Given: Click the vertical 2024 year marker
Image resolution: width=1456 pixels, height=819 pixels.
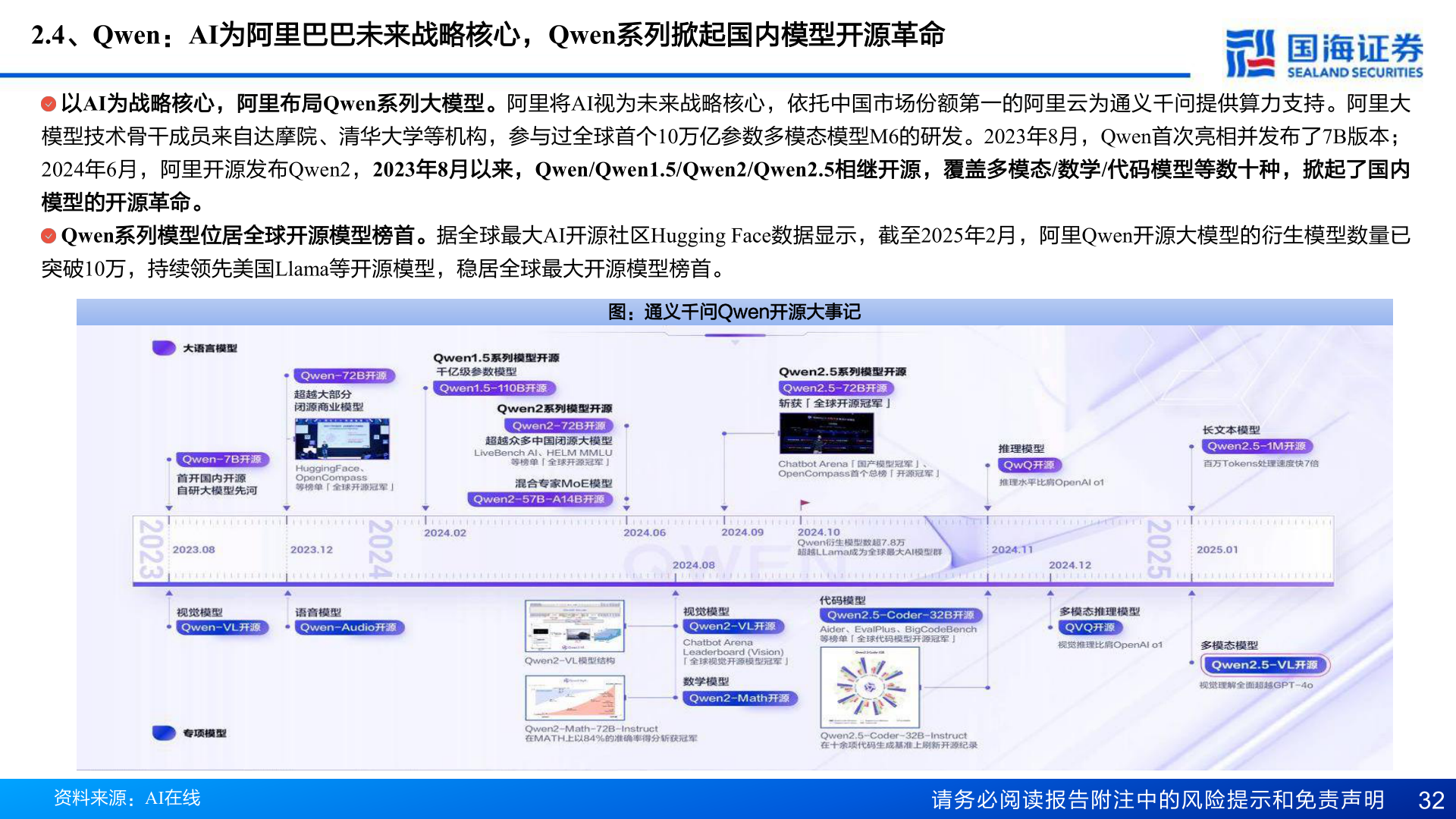Looking at the screenshot, I should click(381, 549).
